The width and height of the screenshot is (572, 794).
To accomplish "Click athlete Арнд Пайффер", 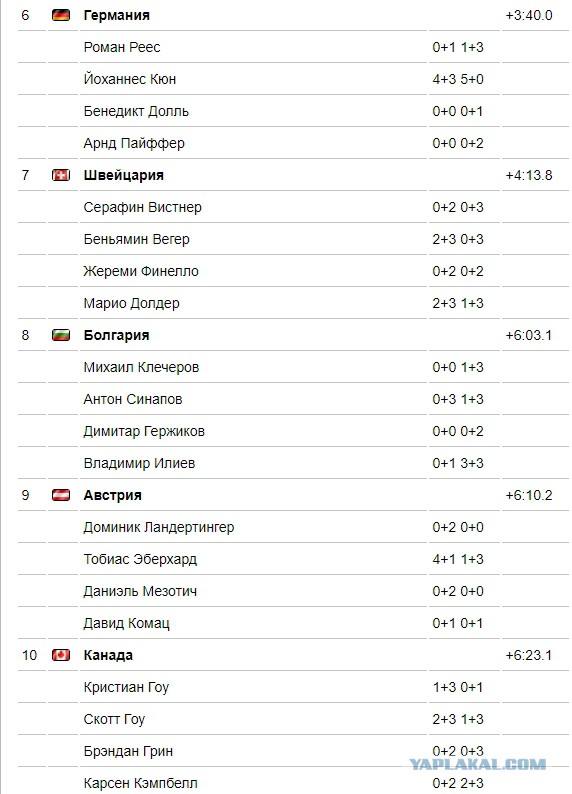I will coord(134,143).
